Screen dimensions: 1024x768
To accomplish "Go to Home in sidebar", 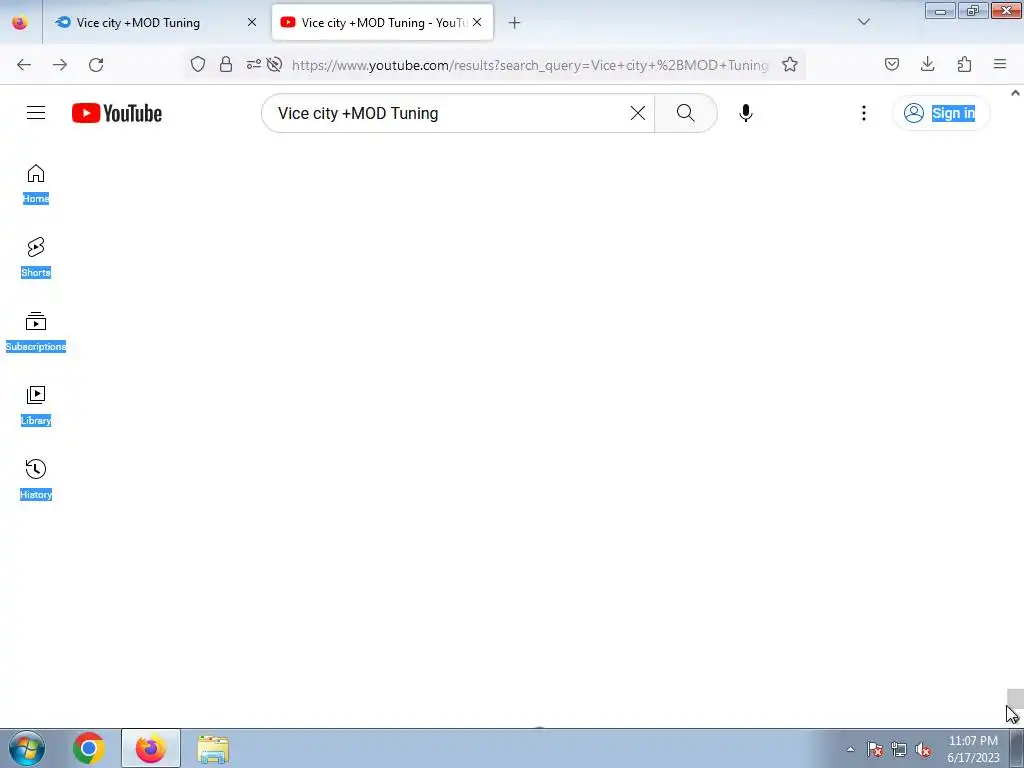I will tap(36, 184).
